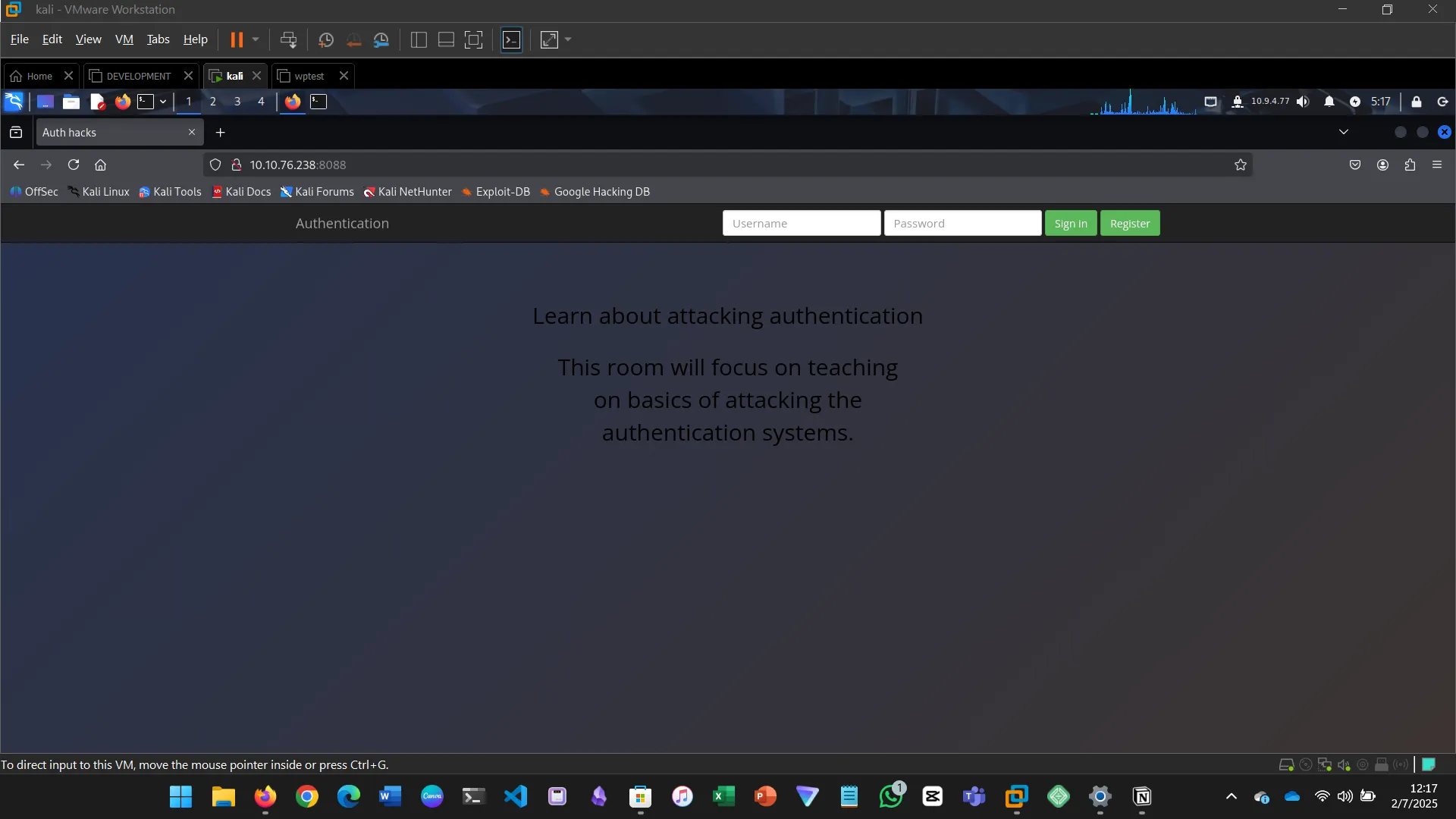
Task: Click the Register button
Action: [1129, 223]
